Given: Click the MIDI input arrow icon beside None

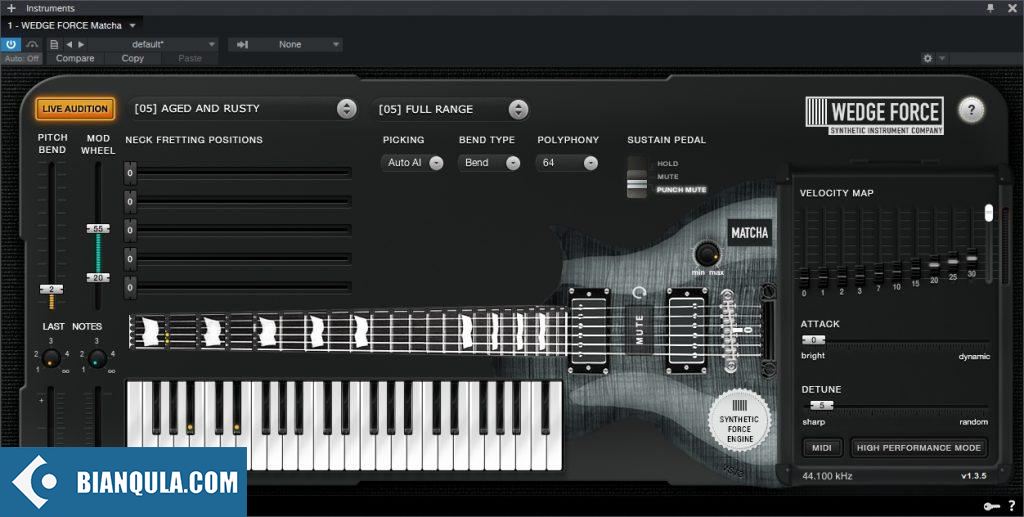Looking at the screenshot, I should pyautogui.click(x=242, y=44).
